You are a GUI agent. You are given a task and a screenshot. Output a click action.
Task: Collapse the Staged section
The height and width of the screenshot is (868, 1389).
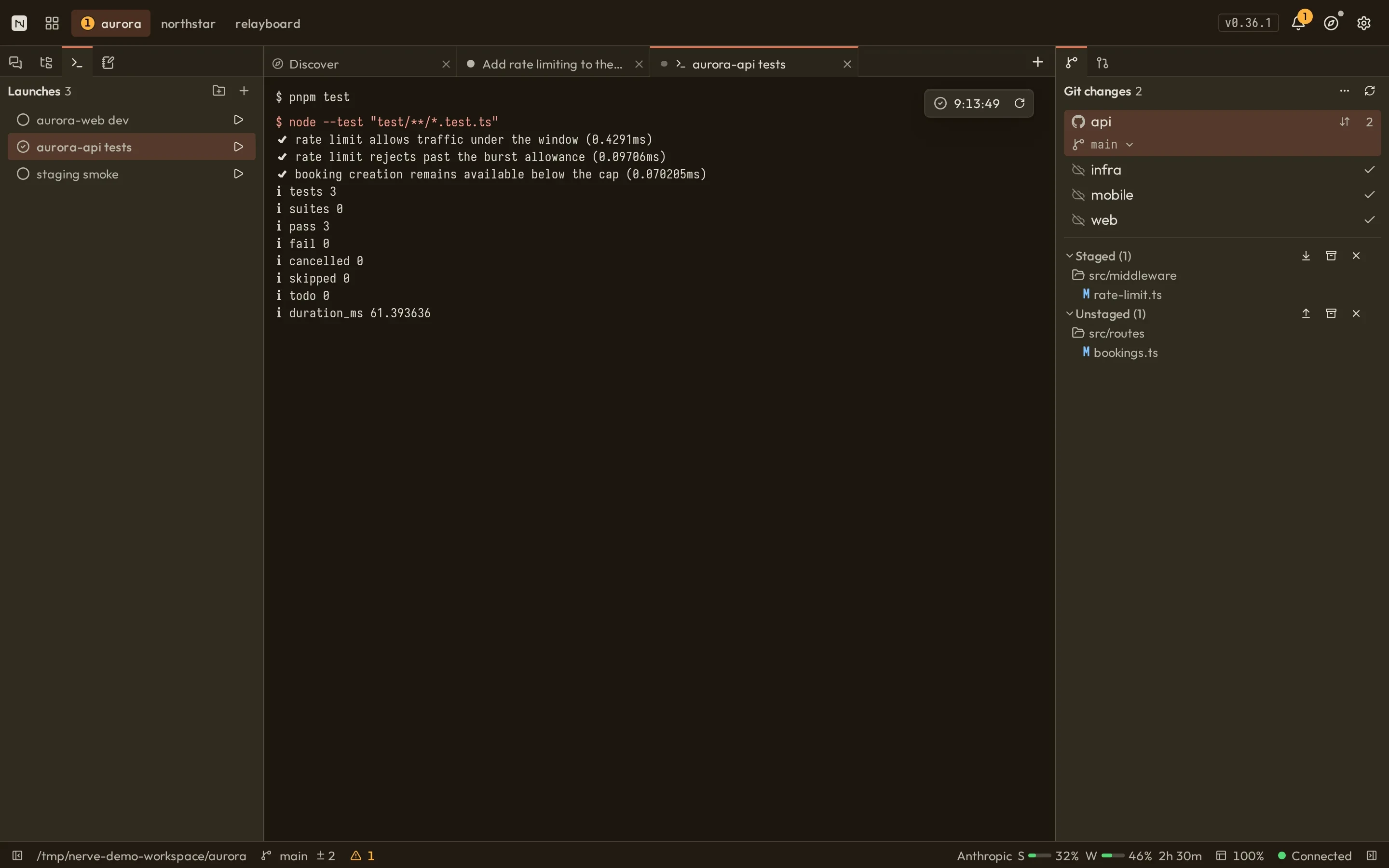[x=1069, y=256]
